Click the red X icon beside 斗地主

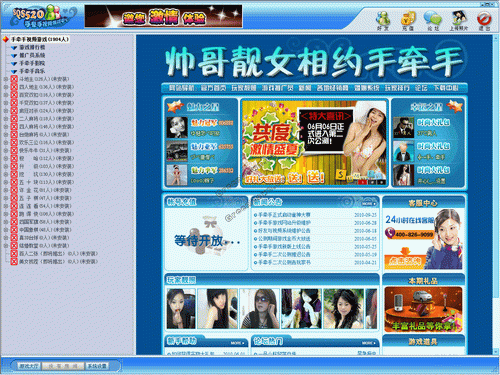click(x=14, y=79)
